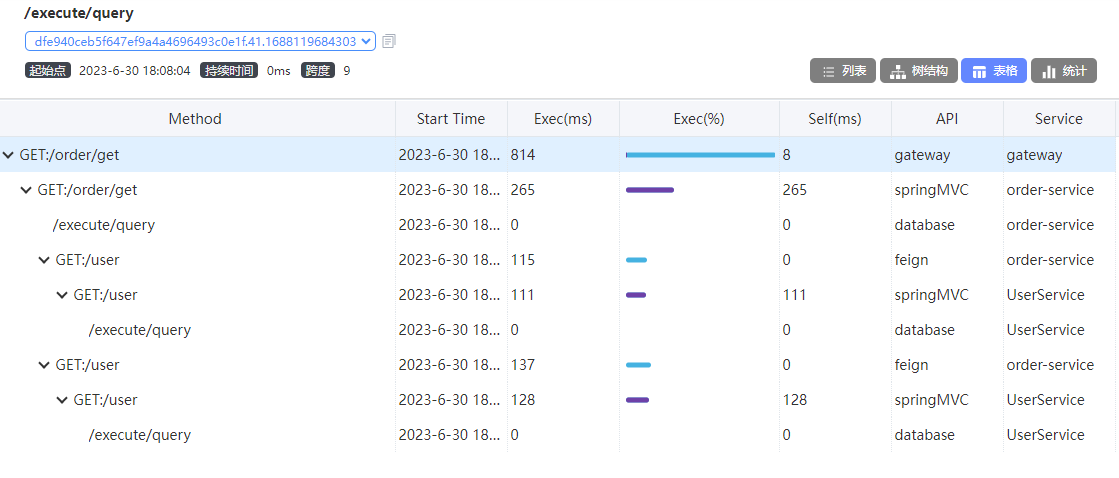Select the last /execute/query database row
The image size is (1119, 478).
[x=557, y=434]
